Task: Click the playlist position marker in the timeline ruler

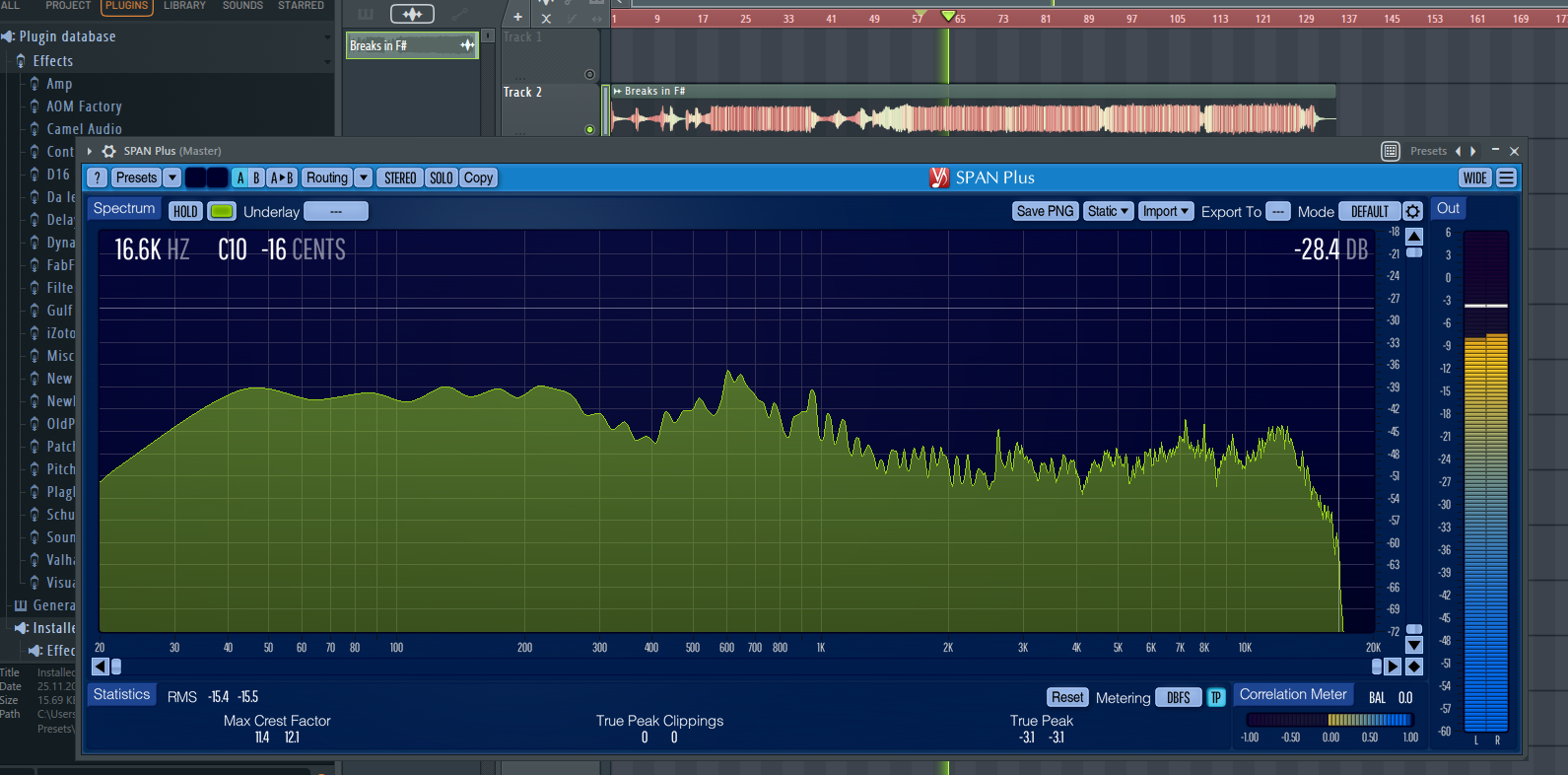Action: click(x=948, y=16)
